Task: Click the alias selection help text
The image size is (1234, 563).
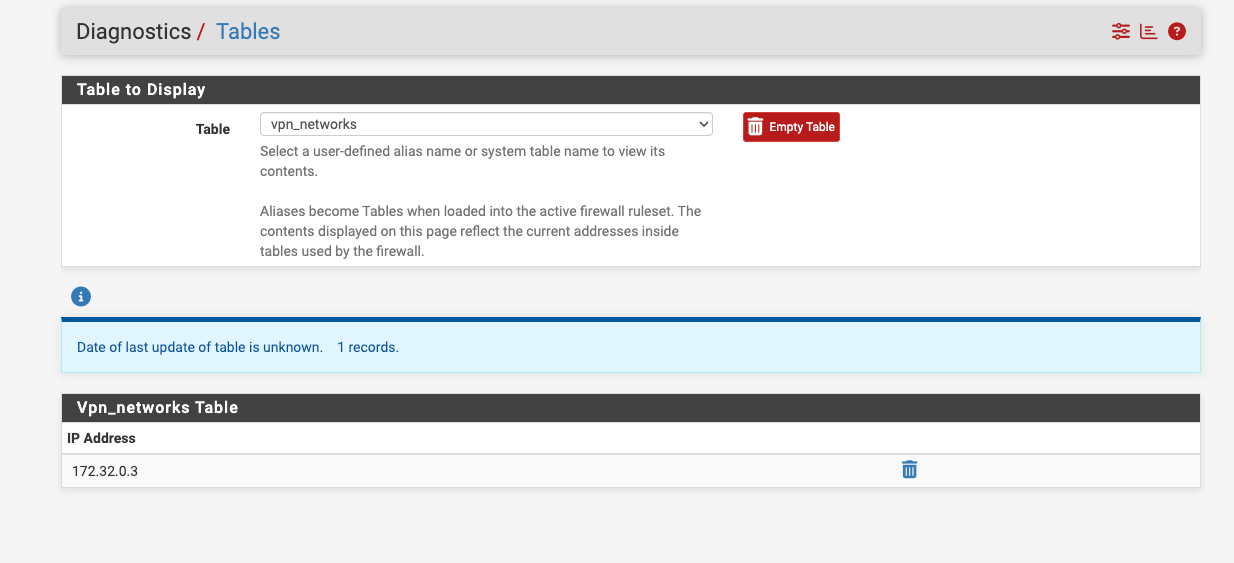Action: [462, 161]
